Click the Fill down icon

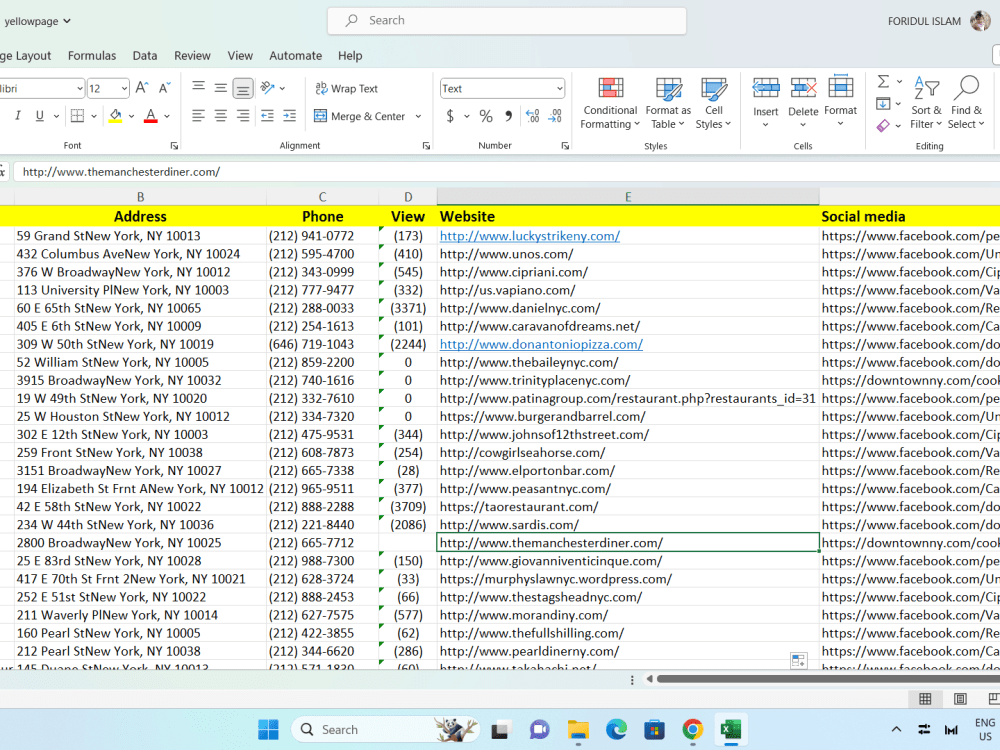pyautogui.click(x=883, y=103)
